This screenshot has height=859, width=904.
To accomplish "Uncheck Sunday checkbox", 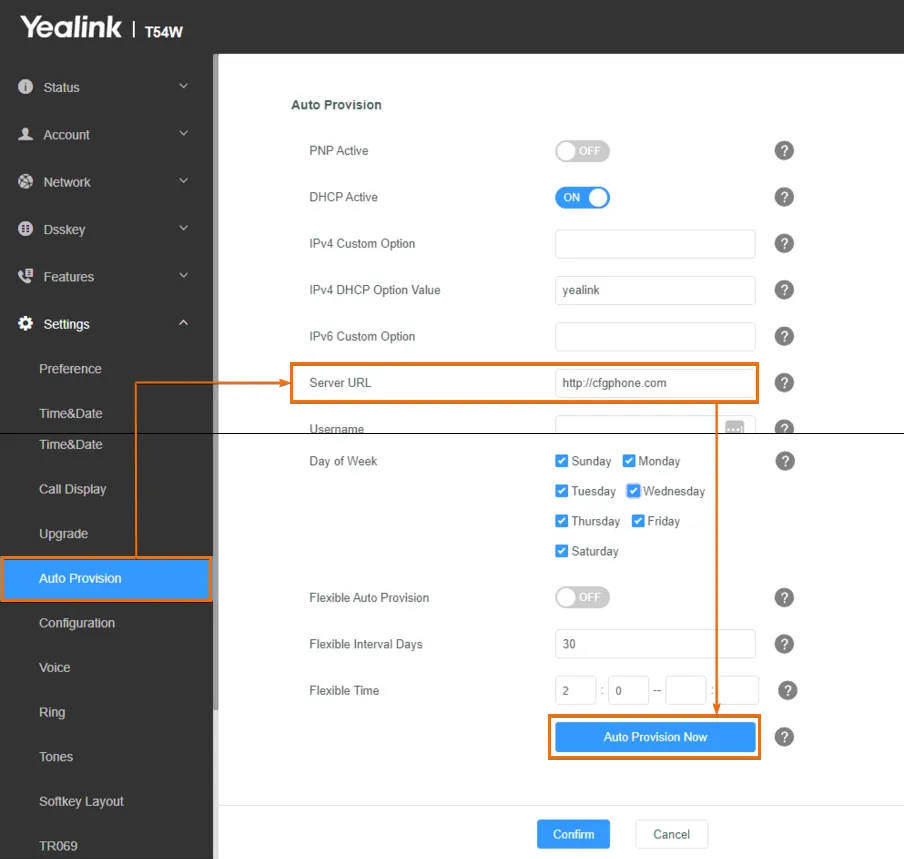I will 562,461.
